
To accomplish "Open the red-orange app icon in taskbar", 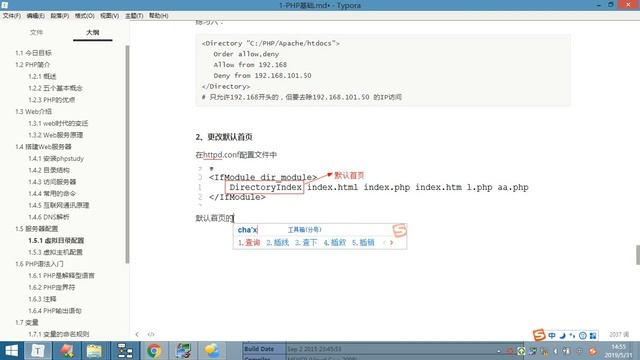I will coord(67,351).
